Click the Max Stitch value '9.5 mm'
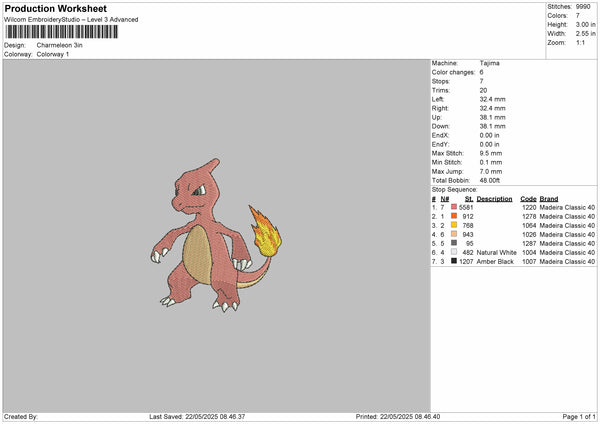Image resolution: width=600 pixels, height=424 pixels. click(491, 153)
